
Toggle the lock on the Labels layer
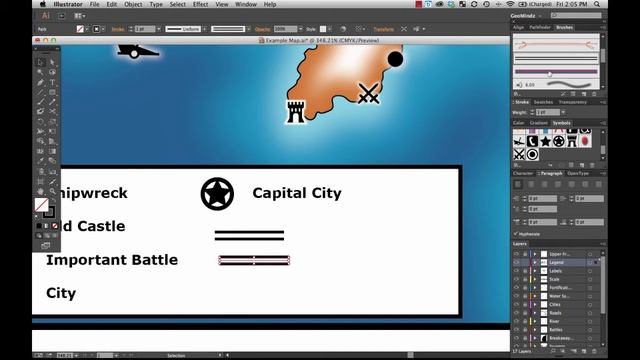[x=524, y=271]
